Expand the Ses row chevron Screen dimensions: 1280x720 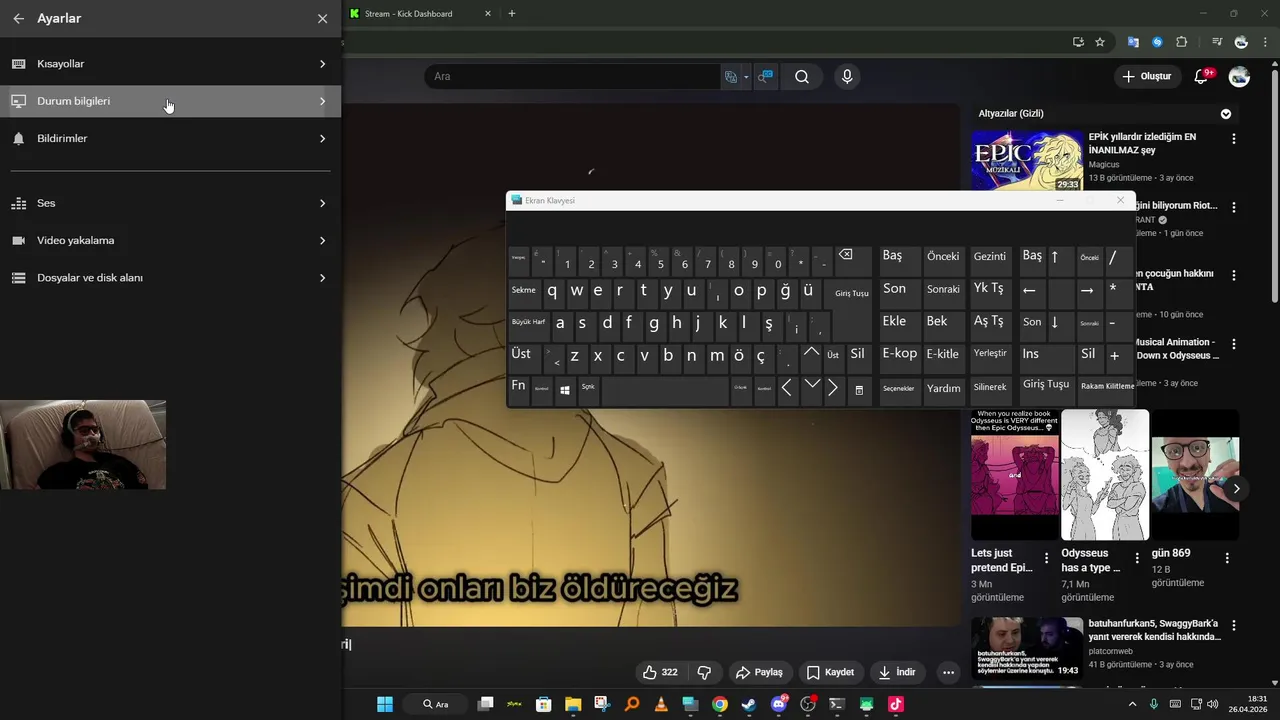coord(322,203)
